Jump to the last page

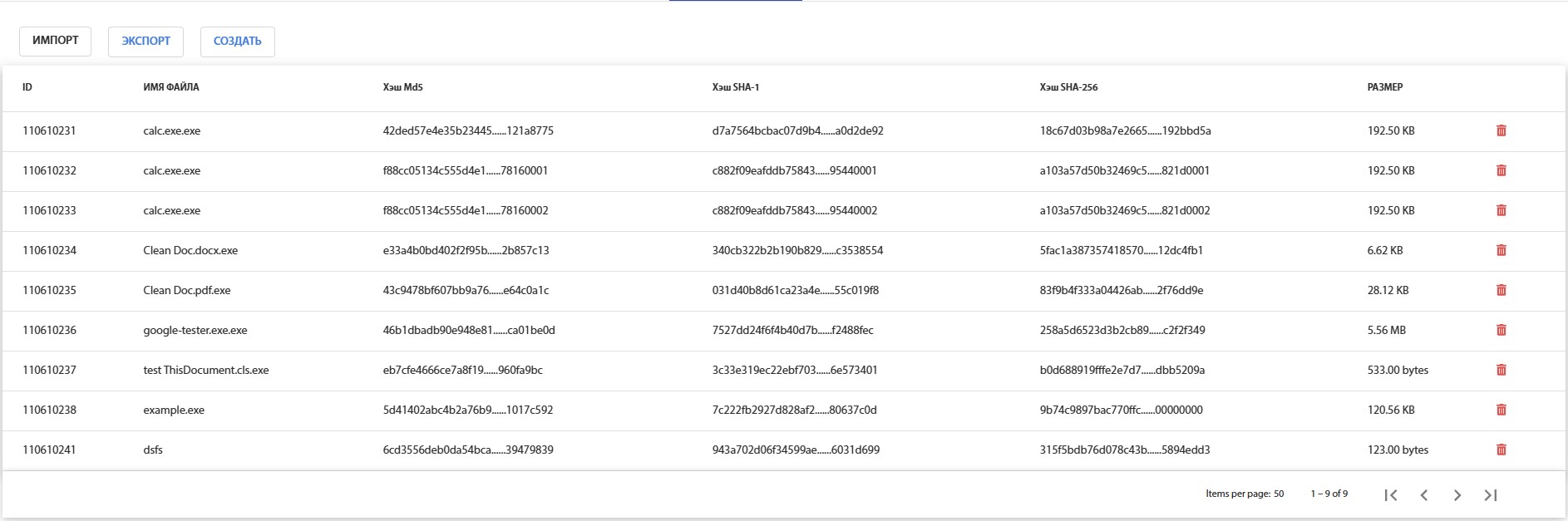coord(1490,495)
